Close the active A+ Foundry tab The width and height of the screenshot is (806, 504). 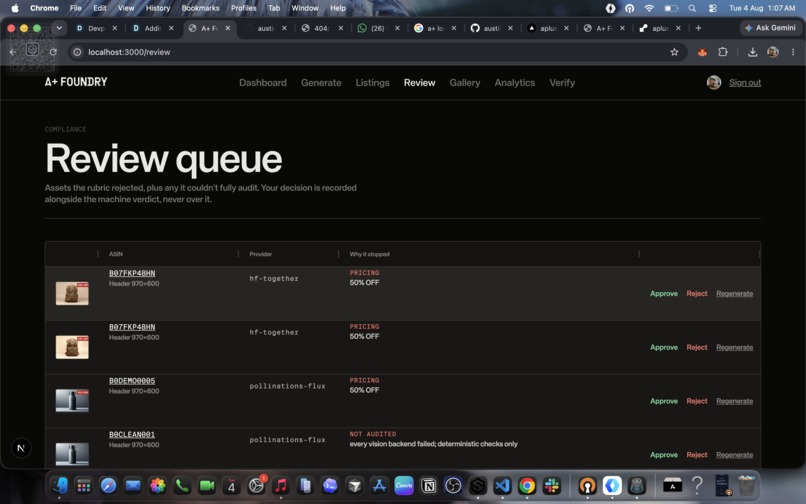(228, 28)
